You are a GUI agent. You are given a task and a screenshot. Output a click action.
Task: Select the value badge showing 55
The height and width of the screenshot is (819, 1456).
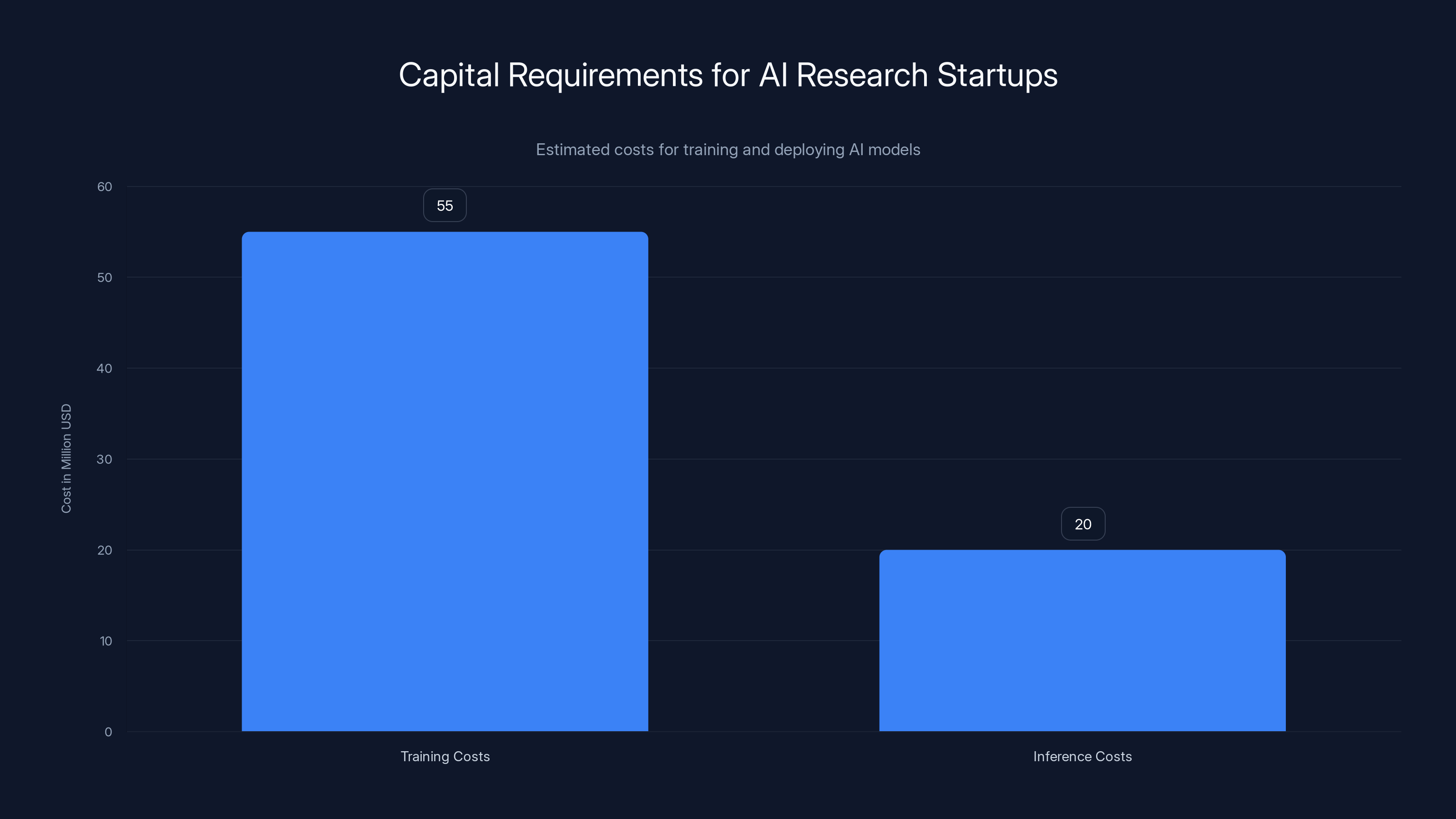pos(445,205)
